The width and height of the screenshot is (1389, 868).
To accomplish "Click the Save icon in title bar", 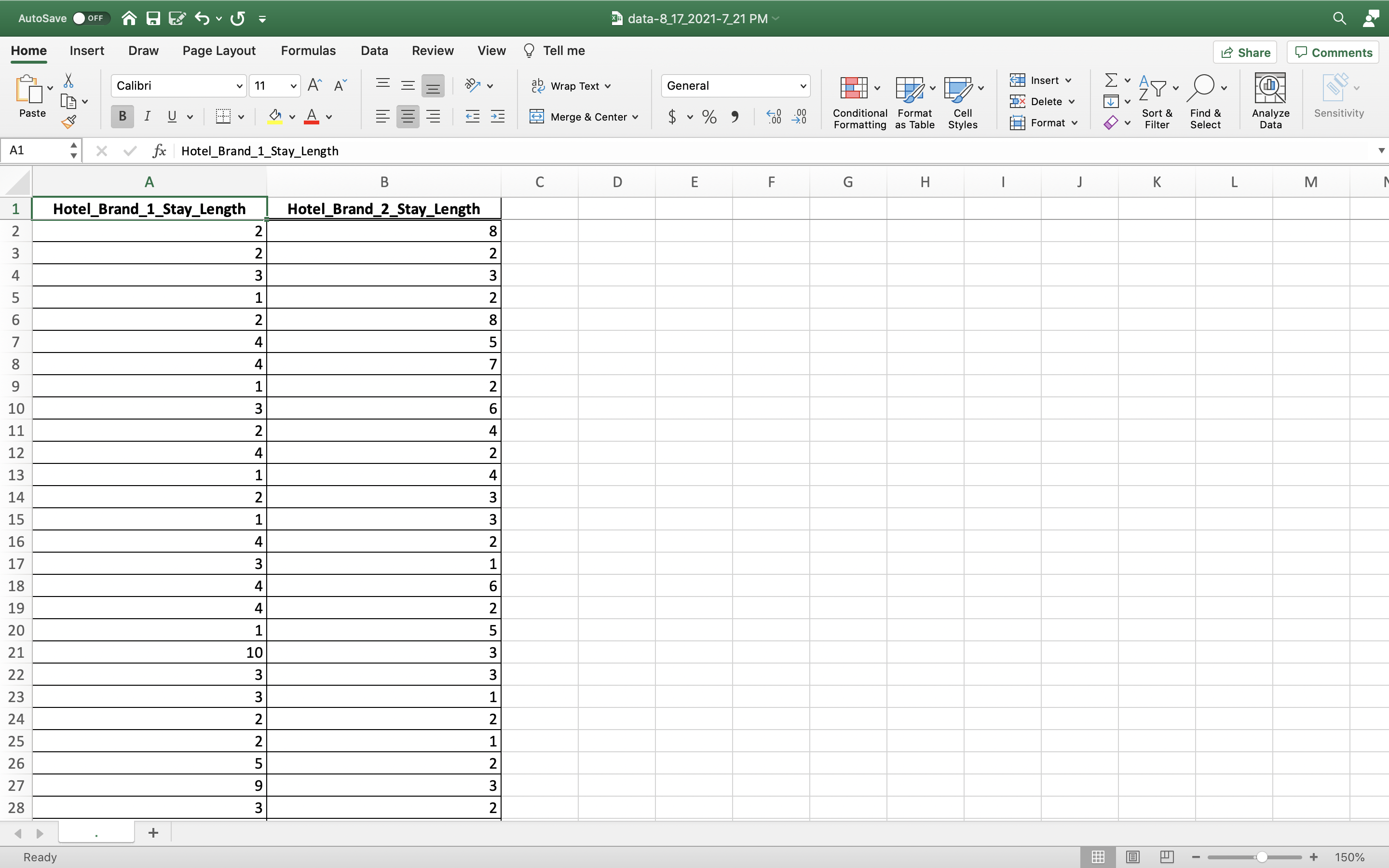I will [x=153, y=18].
